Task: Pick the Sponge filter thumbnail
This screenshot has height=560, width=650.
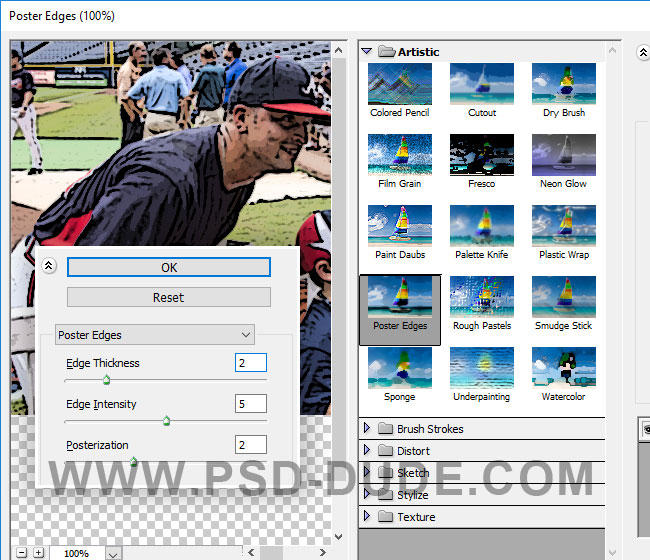Action: [x=400, y=368]
